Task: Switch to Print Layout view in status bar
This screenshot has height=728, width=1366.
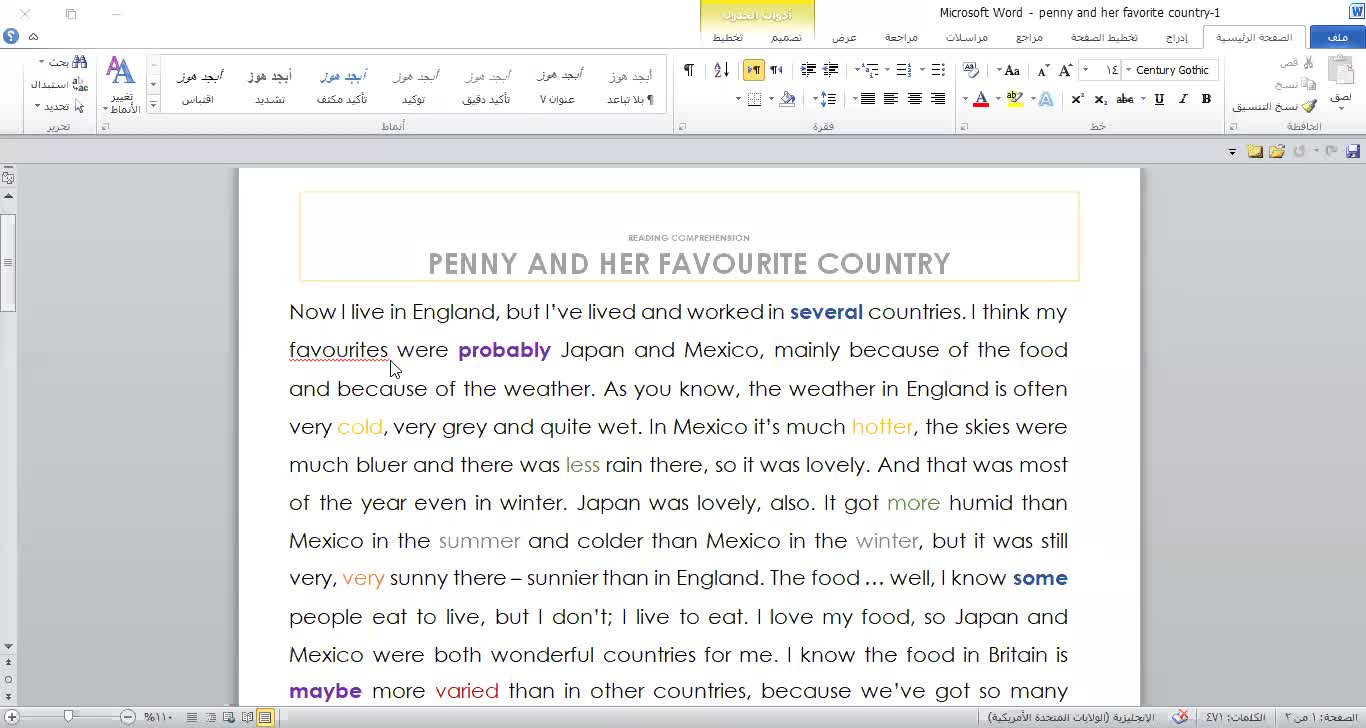Action: tap(265, 717)
